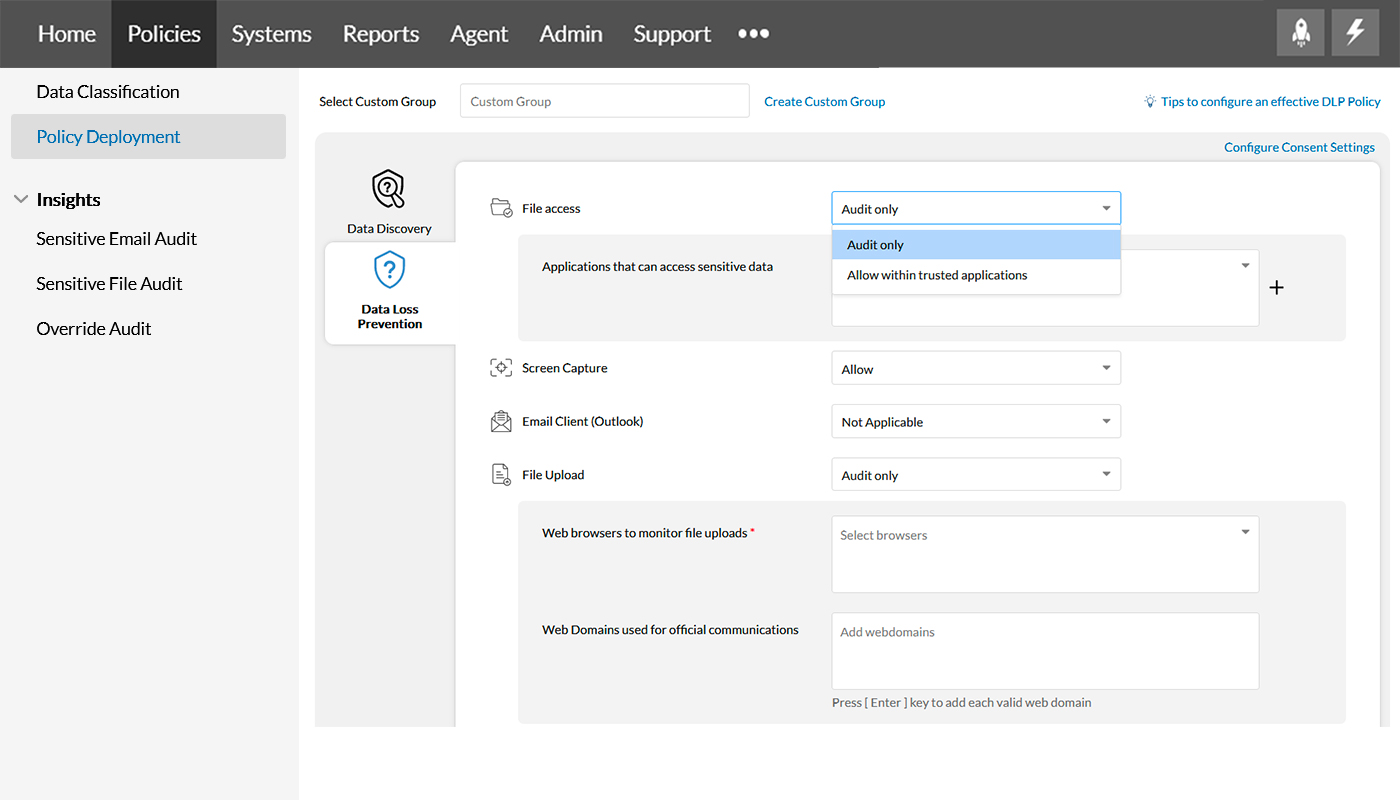Click the Create Custom Group link
Image resolution: width=1400 pixels, height=800 pixels.
(x=824, y=101)
